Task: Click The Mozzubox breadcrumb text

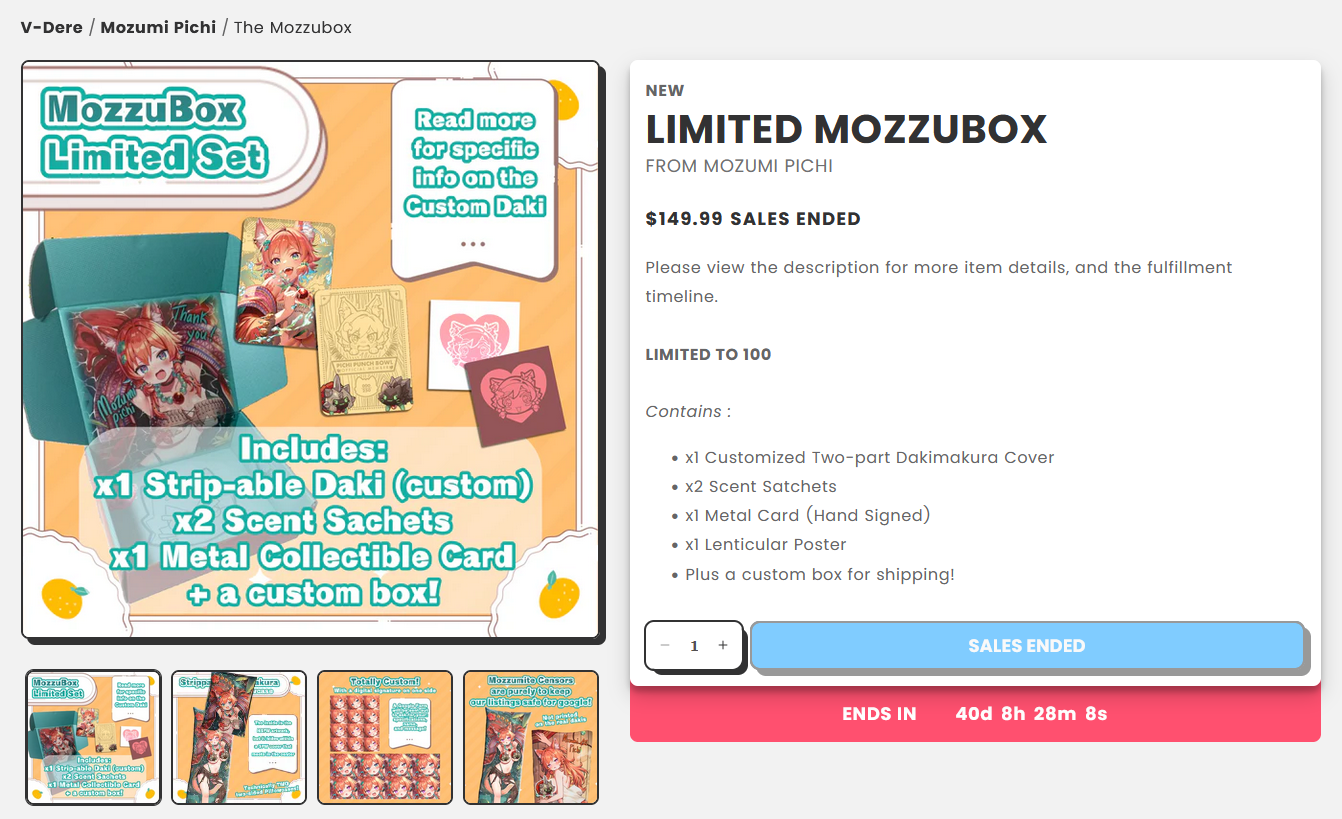Action: pos(293,27)
